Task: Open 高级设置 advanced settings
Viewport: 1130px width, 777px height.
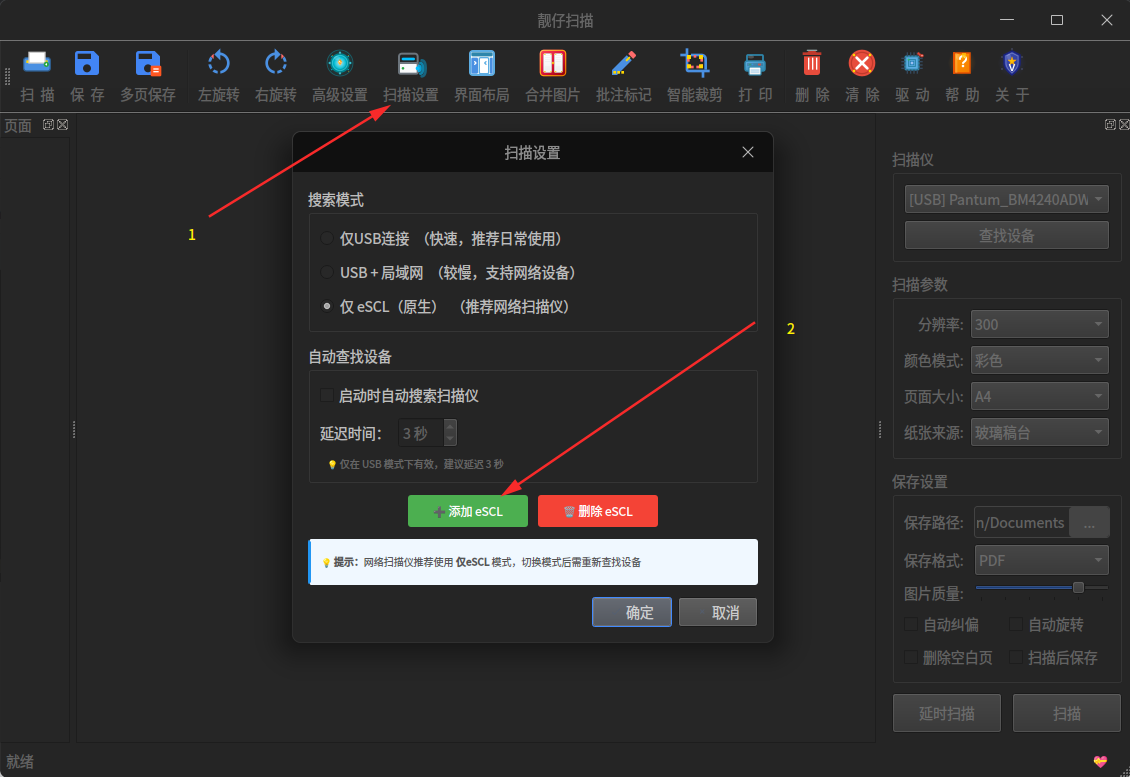Action: (339, 63)
